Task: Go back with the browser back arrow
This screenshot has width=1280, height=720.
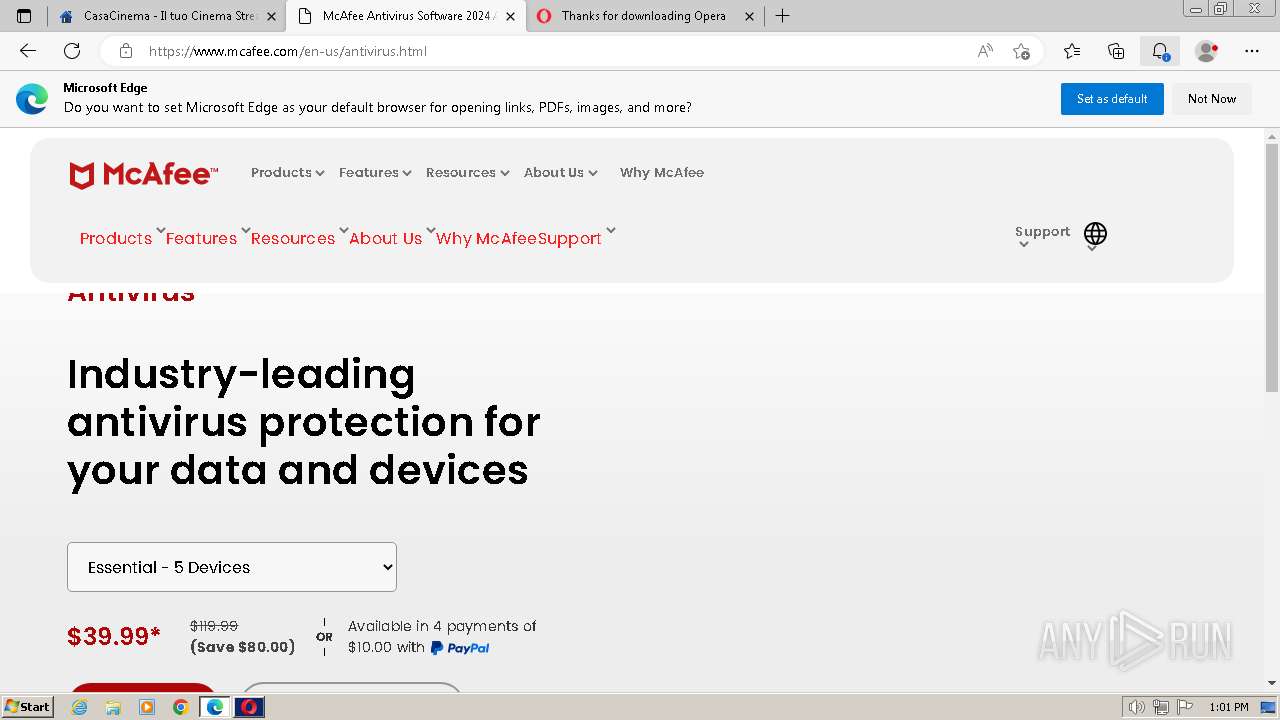Action: coord(28,51)
